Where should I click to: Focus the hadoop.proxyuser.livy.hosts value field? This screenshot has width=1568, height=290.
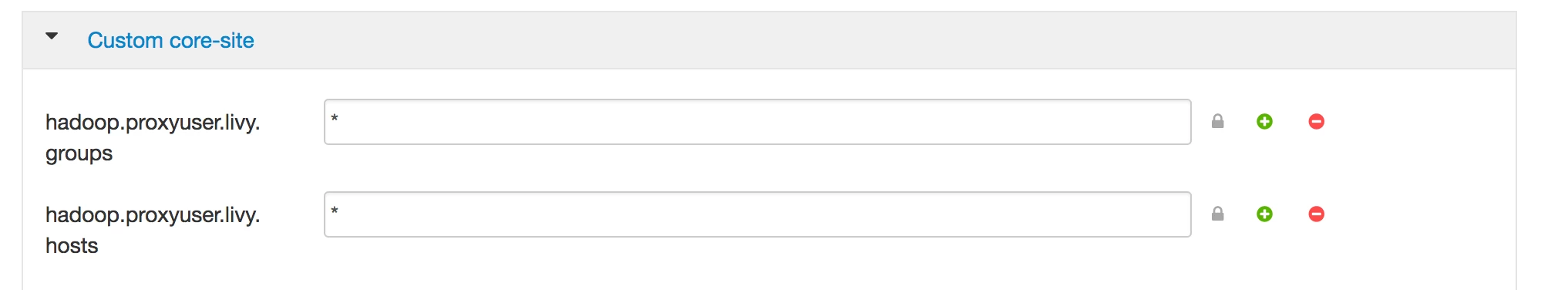pos(757,214)
